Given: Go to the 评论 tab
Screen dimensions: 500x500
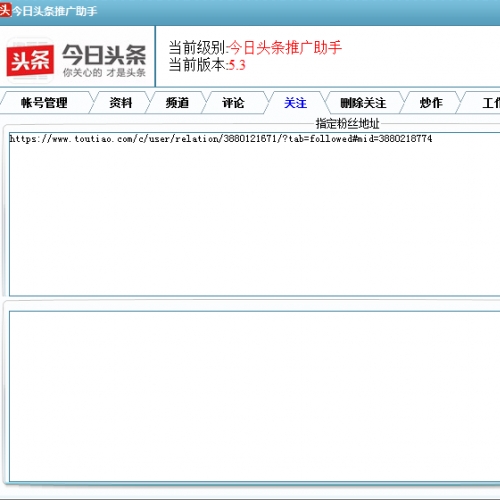Looking at the screenshot, I should [x=233, y=103].
